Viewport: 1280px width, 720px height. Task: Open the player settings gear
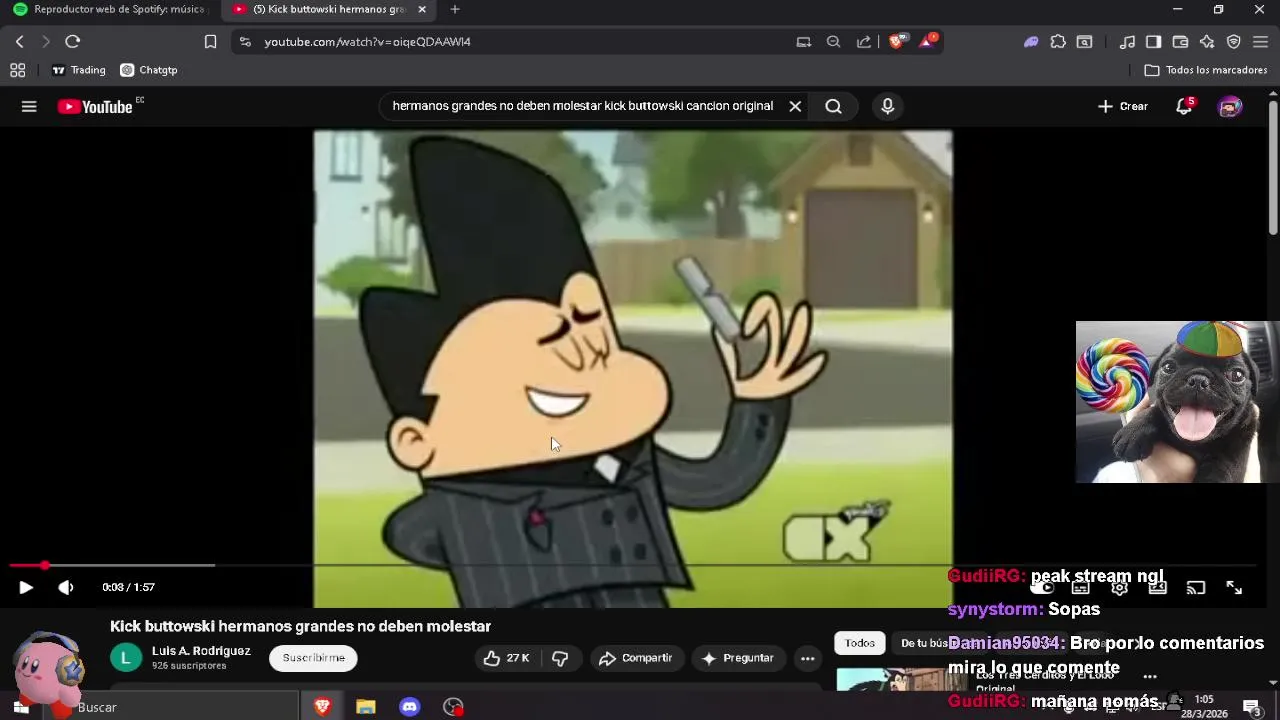click(1119, 587)
